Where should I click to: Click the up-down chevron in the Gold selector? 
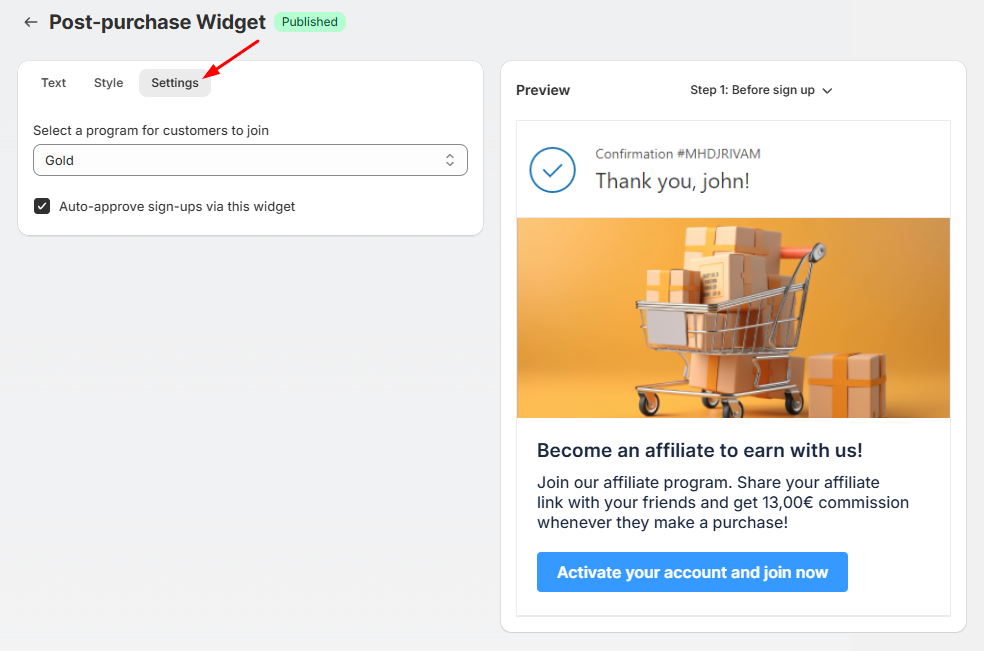click(x=450, y=160)
